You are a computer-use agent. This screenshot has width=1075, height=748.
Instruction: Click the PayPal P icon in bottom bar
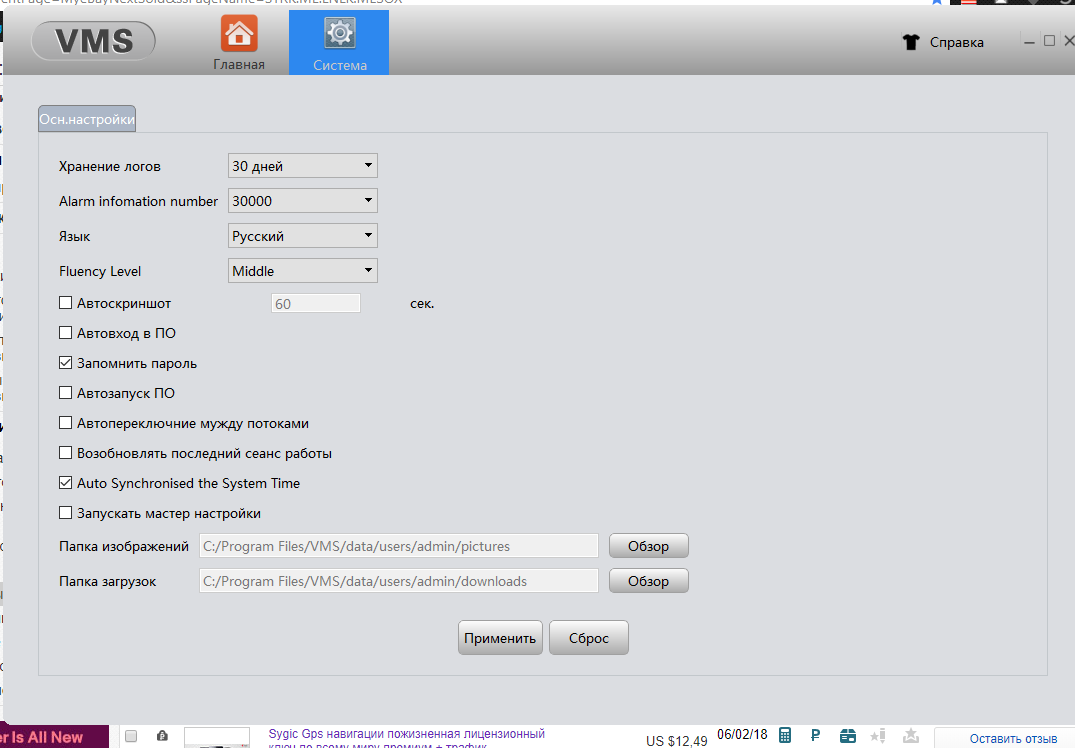(x=815, y=736)
